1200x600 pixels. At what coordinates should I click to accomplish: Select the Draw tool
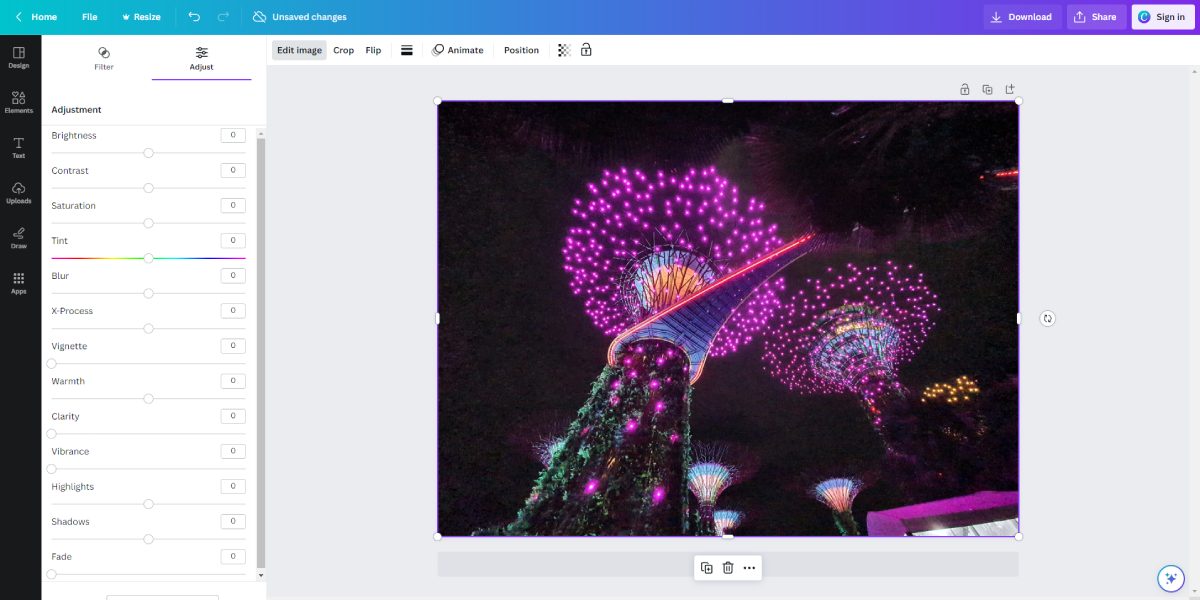[18, 237]
